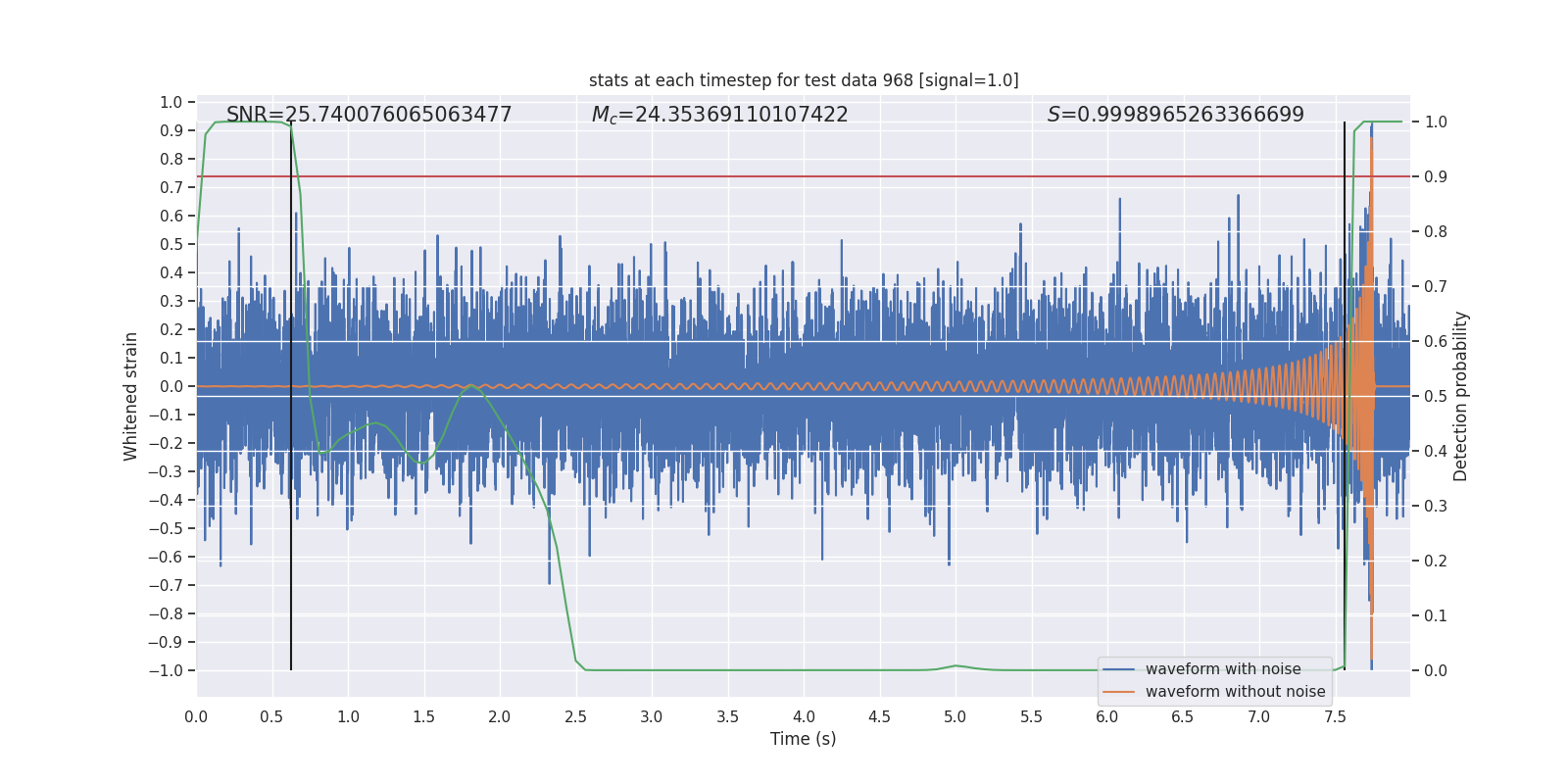Pick Detection probability tick label 0.0
Image resolution: width=1568 pixels, height=784 pixels.
pos(1436,670)
